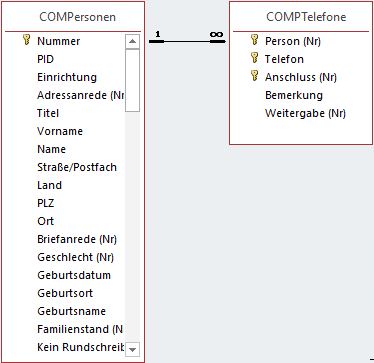Click the key icon beside Nummer
This screenshot has width=374, height=363.
[26, 39]
